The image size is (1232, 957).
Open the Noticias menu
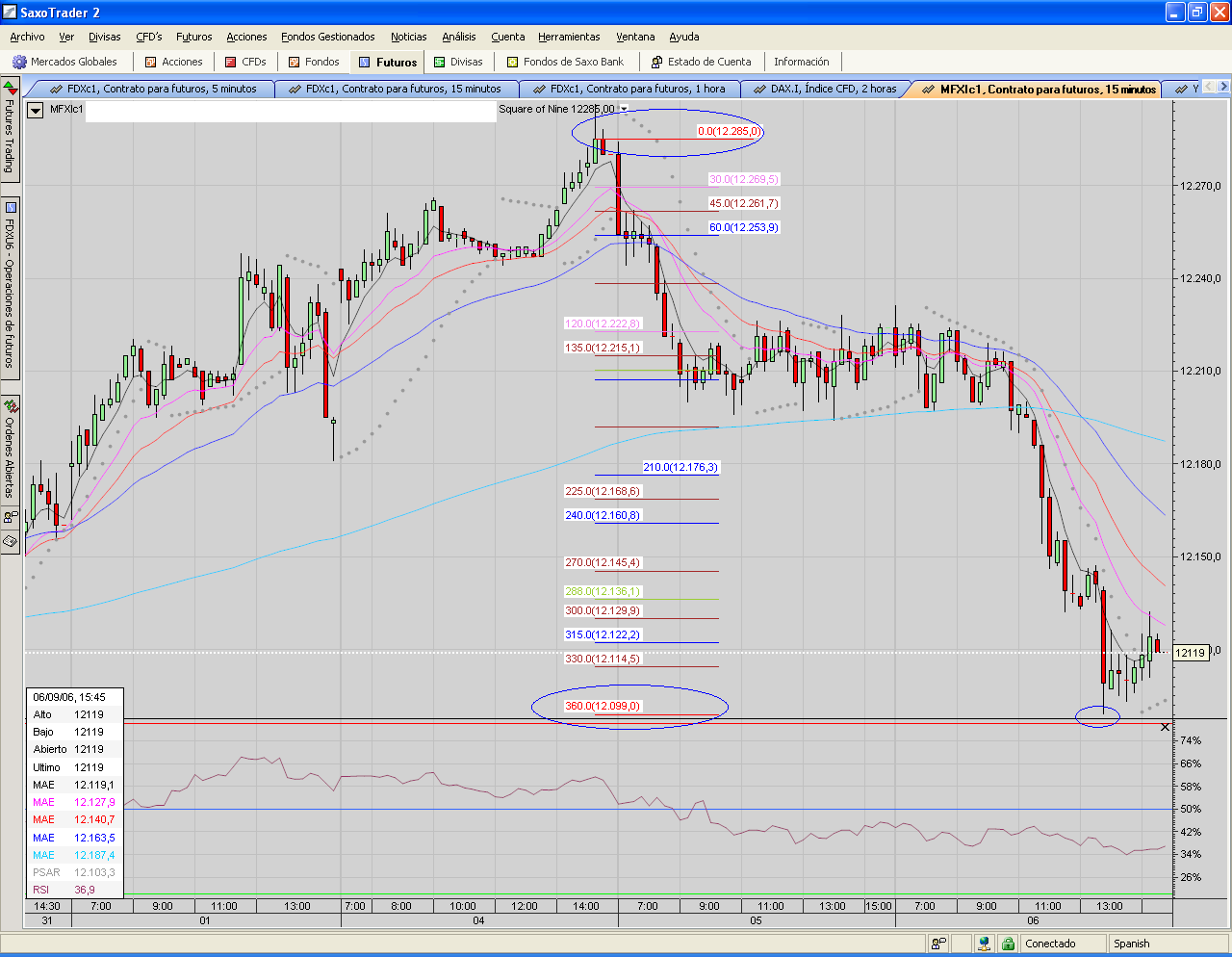click(409, 37)
